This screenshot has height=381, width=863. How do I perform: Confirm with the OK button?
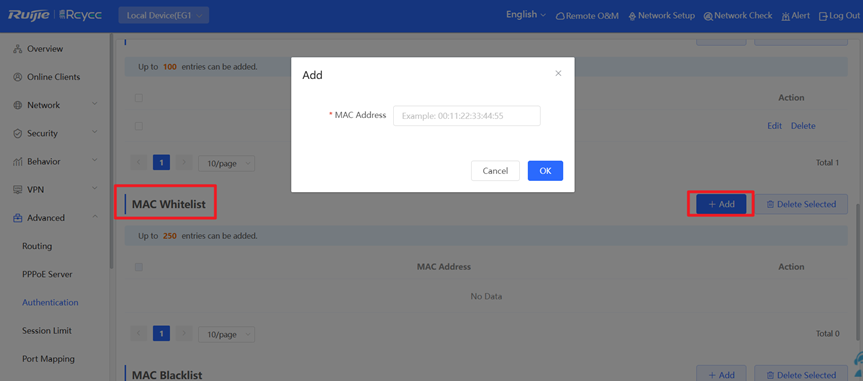(x=545, y=171)
